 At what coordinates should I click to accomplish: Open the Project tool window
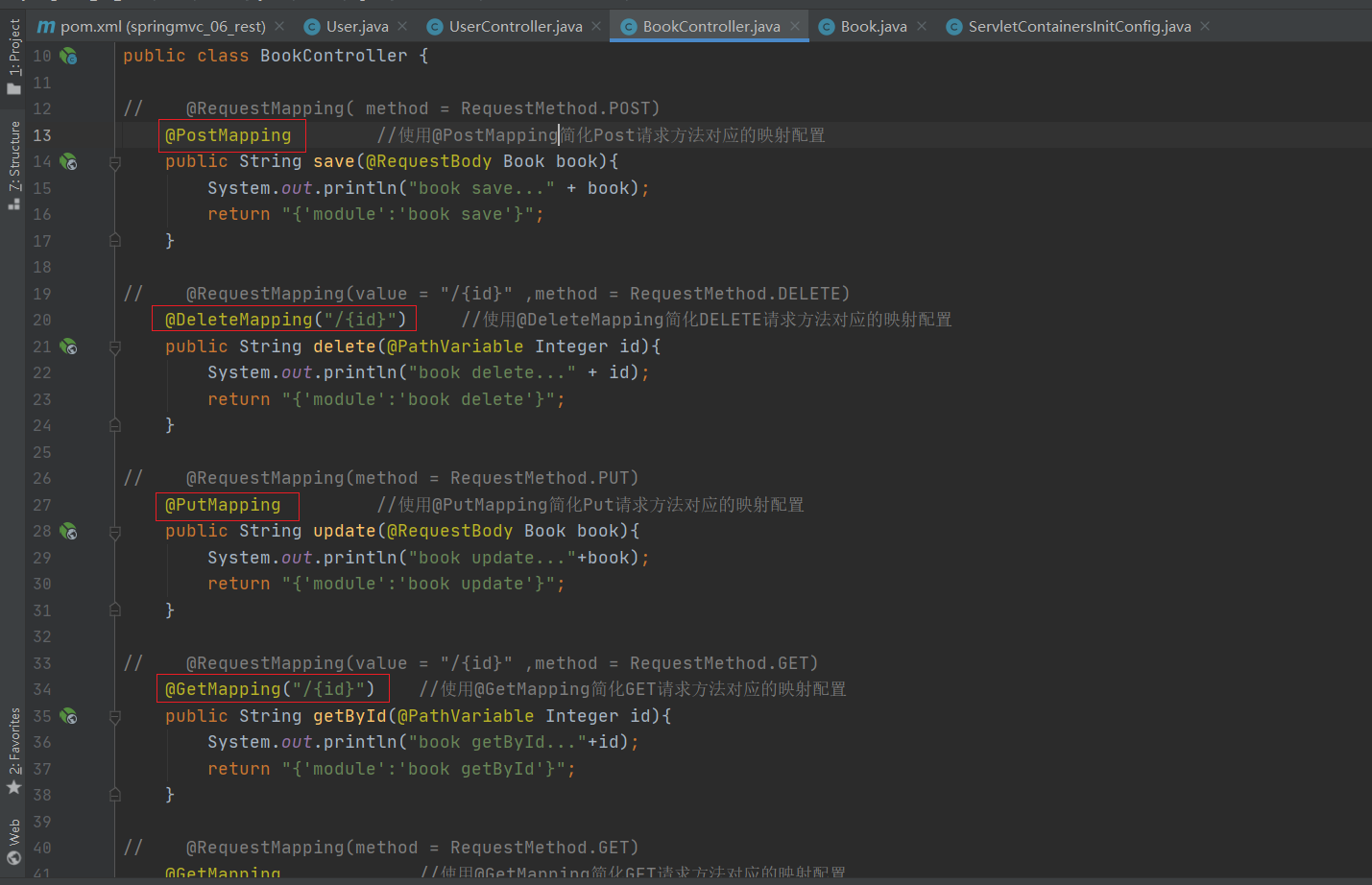pos(13,58)
